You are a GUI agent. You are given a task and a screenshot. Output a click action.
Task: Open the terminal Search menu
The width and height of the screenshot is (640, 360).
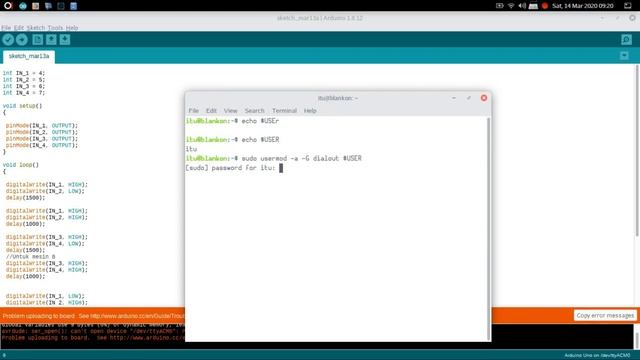[254, 111]
